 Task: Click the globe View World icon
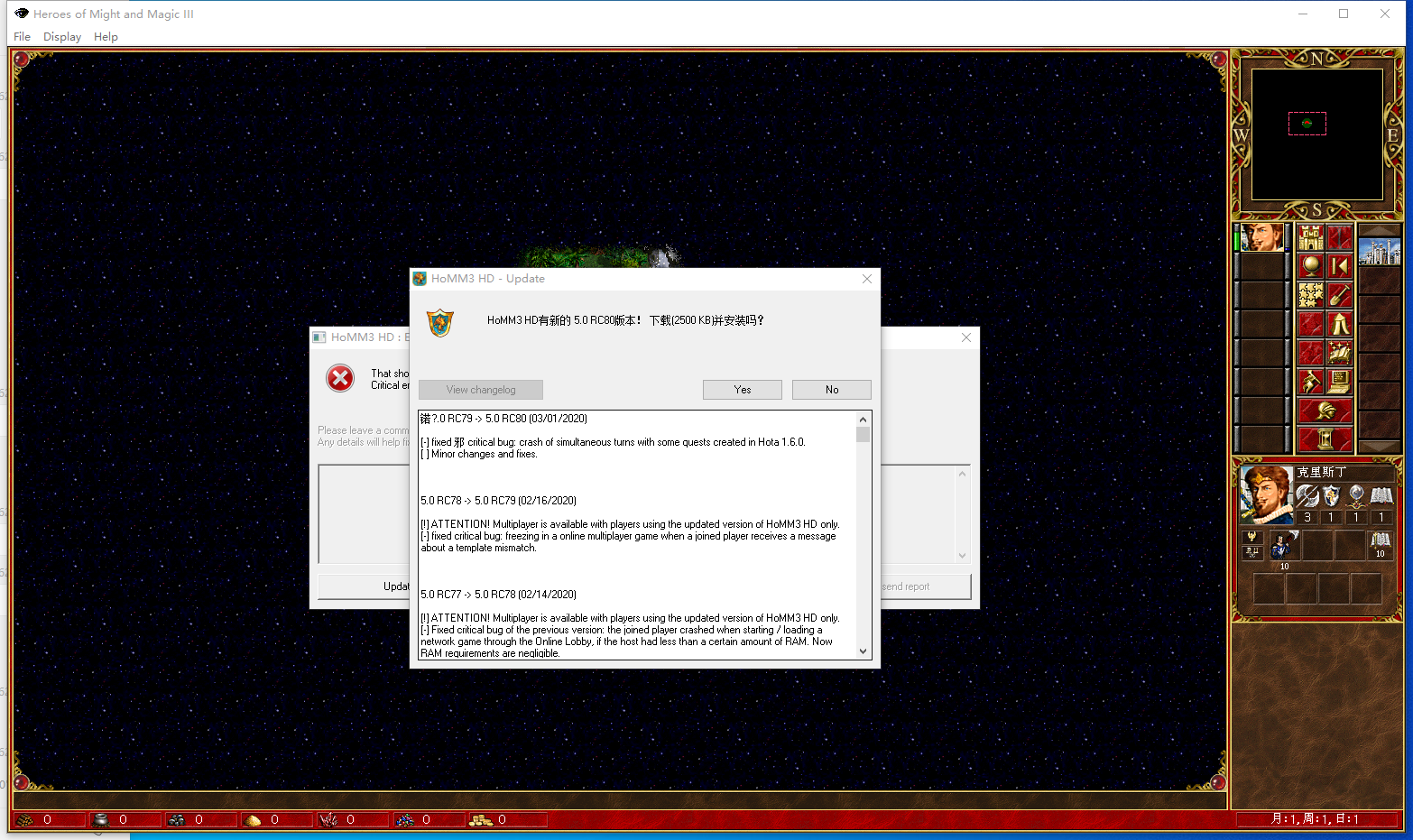(x=1310, y=266)
